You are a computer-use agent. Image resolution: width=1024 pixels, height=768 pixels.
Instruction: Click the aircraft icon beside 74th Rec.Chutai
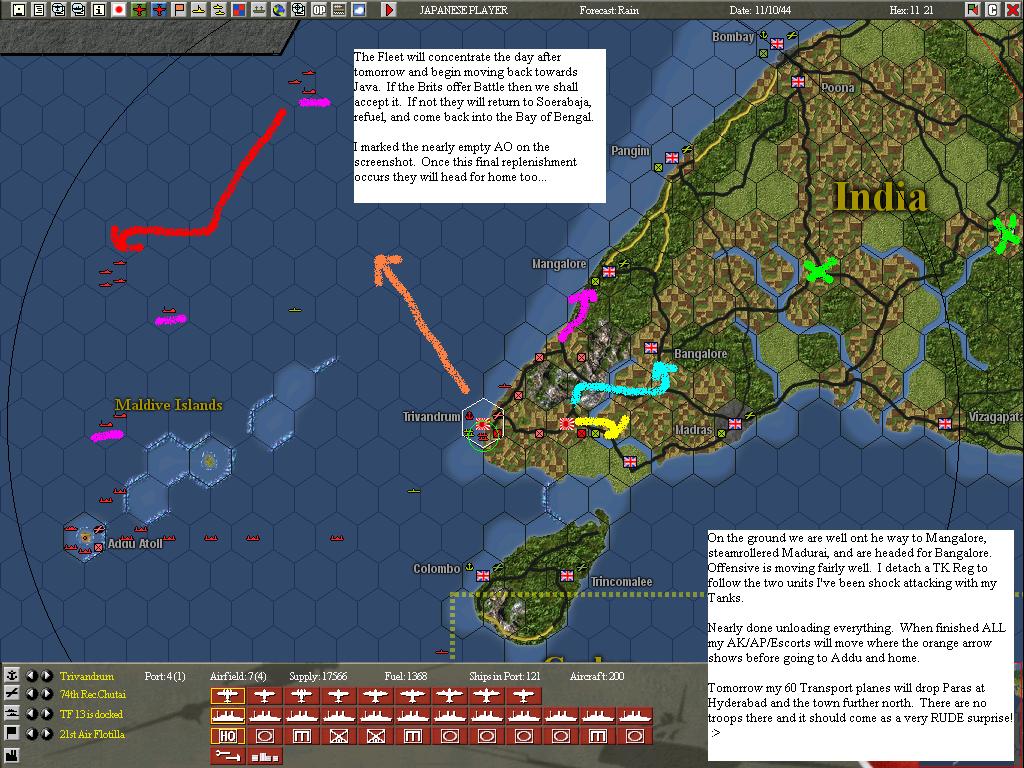[x=11, y=694]
